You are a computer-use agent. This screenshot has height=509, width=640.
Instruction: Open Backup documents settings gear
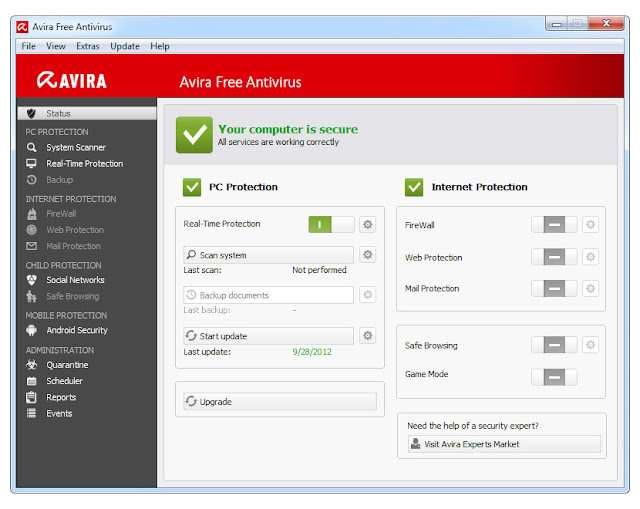[x=367, y=295]
